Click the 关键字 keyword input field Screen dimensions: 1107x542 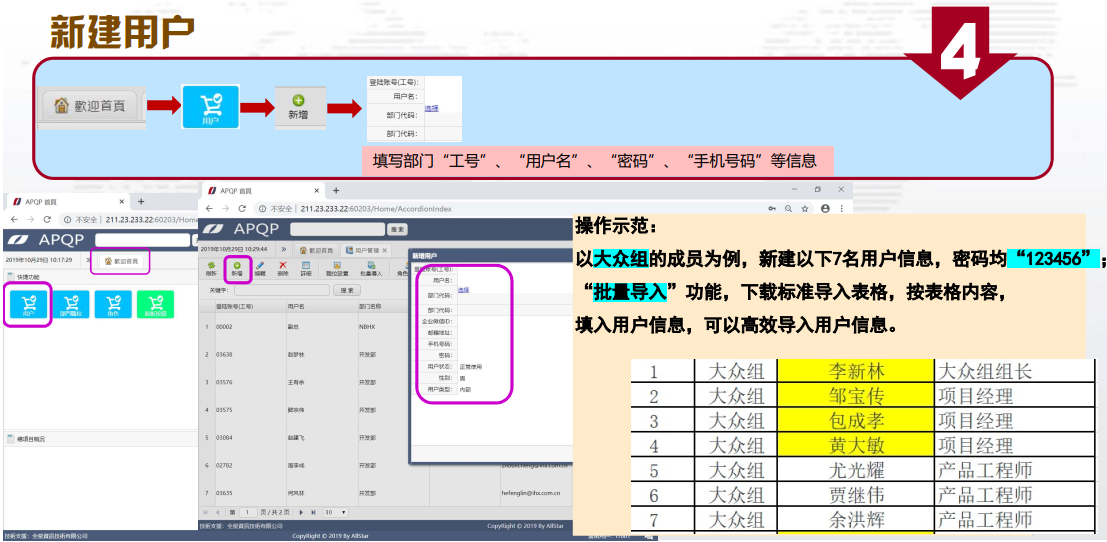point(281,290)
